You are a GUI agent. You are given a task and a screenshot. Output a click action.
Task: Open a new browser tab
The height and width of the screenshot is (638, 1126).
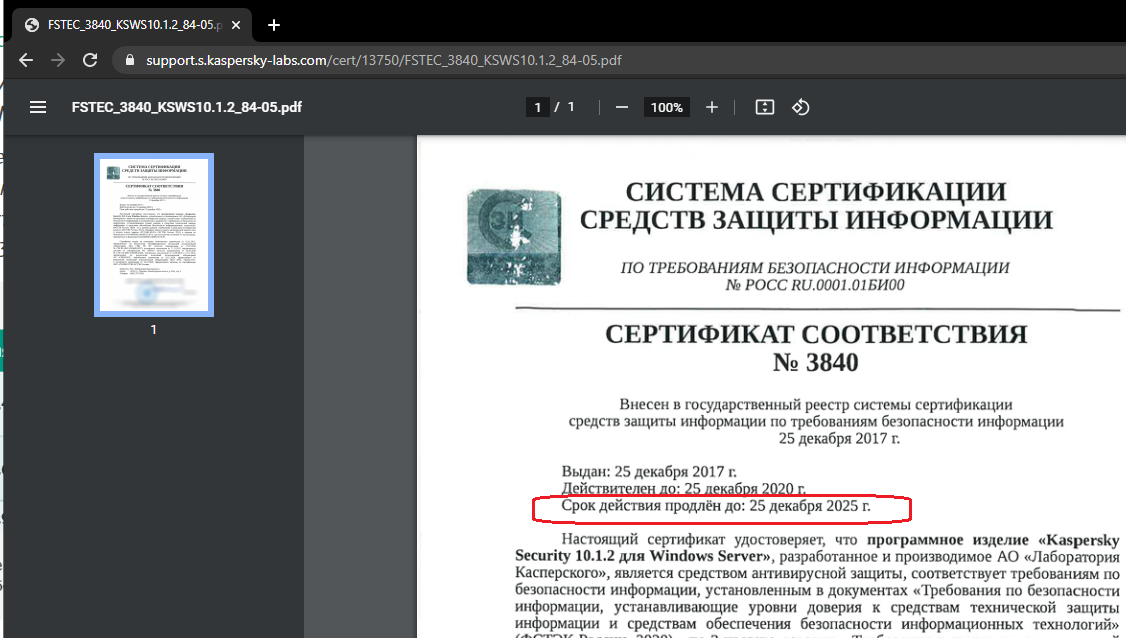click(x=274, y=25)
